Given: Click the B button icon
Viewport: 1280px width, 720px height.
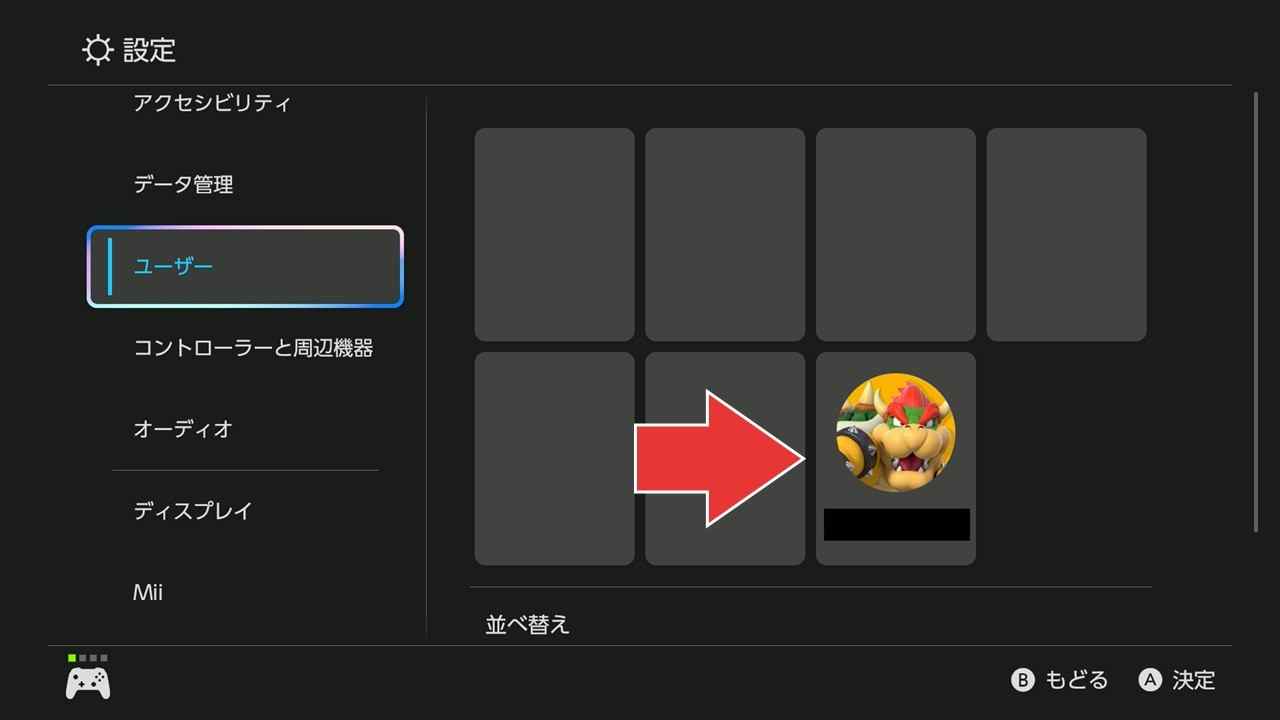Looking at the screenshot, I should click(1022, 681).
